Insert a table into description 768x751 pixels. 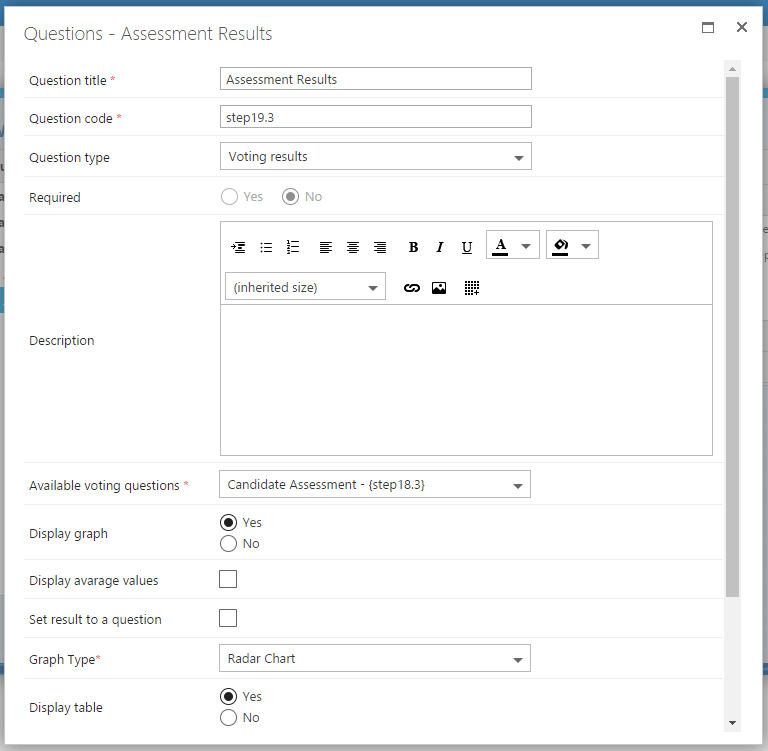pos(472,288)
